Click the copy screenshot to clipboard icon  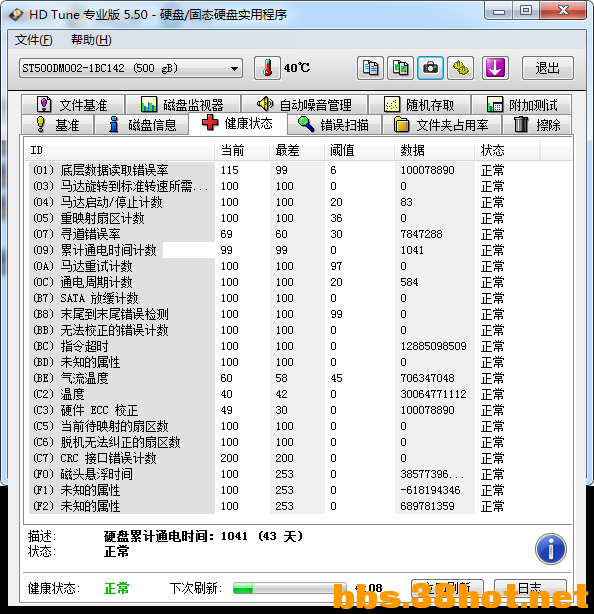click(x=400, y=68)
